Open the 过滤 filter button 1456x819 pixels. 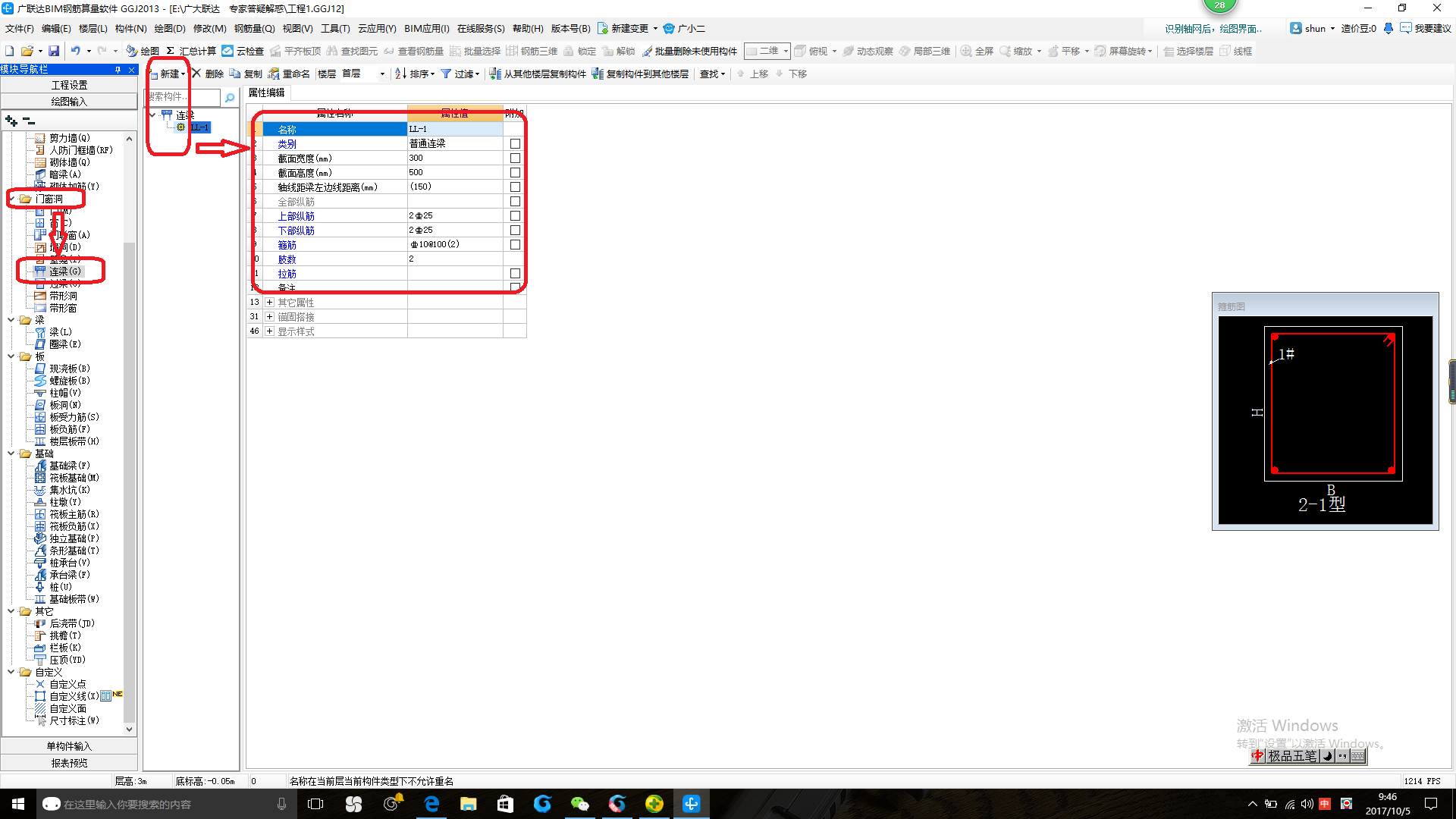tap(460, 74)
